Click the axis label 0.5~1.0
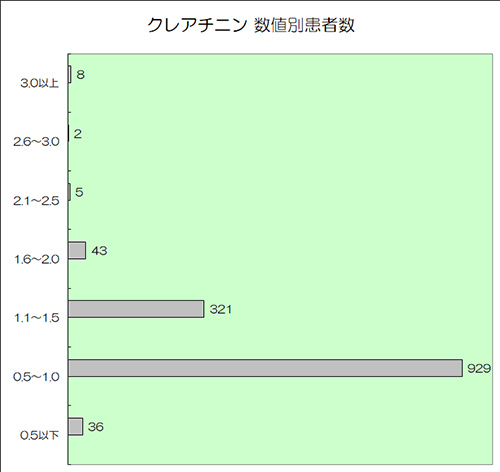Viewport: 500px width, 472px height. click(x=36, y=377)
